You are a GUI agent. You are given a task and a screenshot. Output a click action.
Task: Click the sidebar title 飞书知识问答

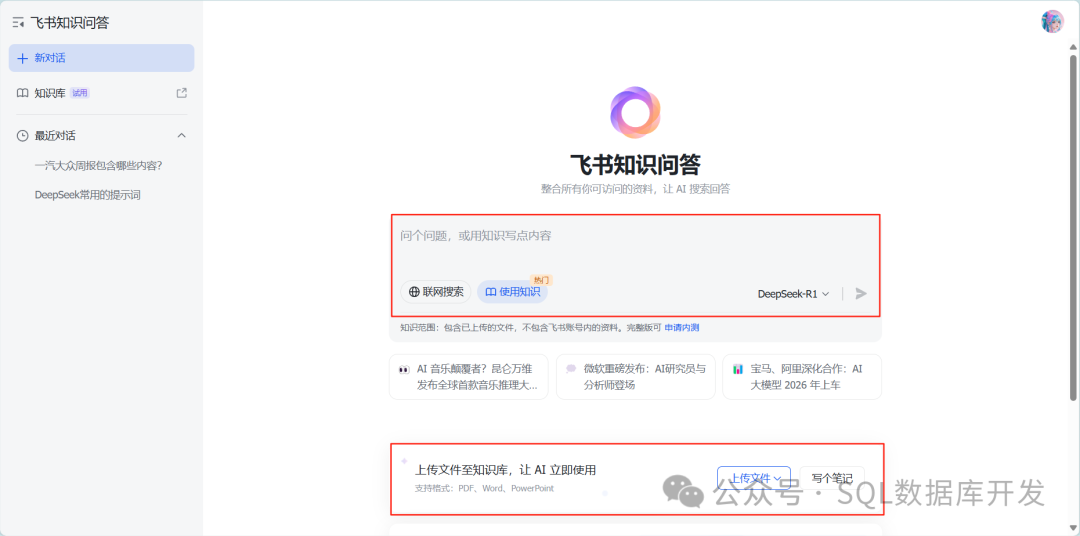click(70, 23)
